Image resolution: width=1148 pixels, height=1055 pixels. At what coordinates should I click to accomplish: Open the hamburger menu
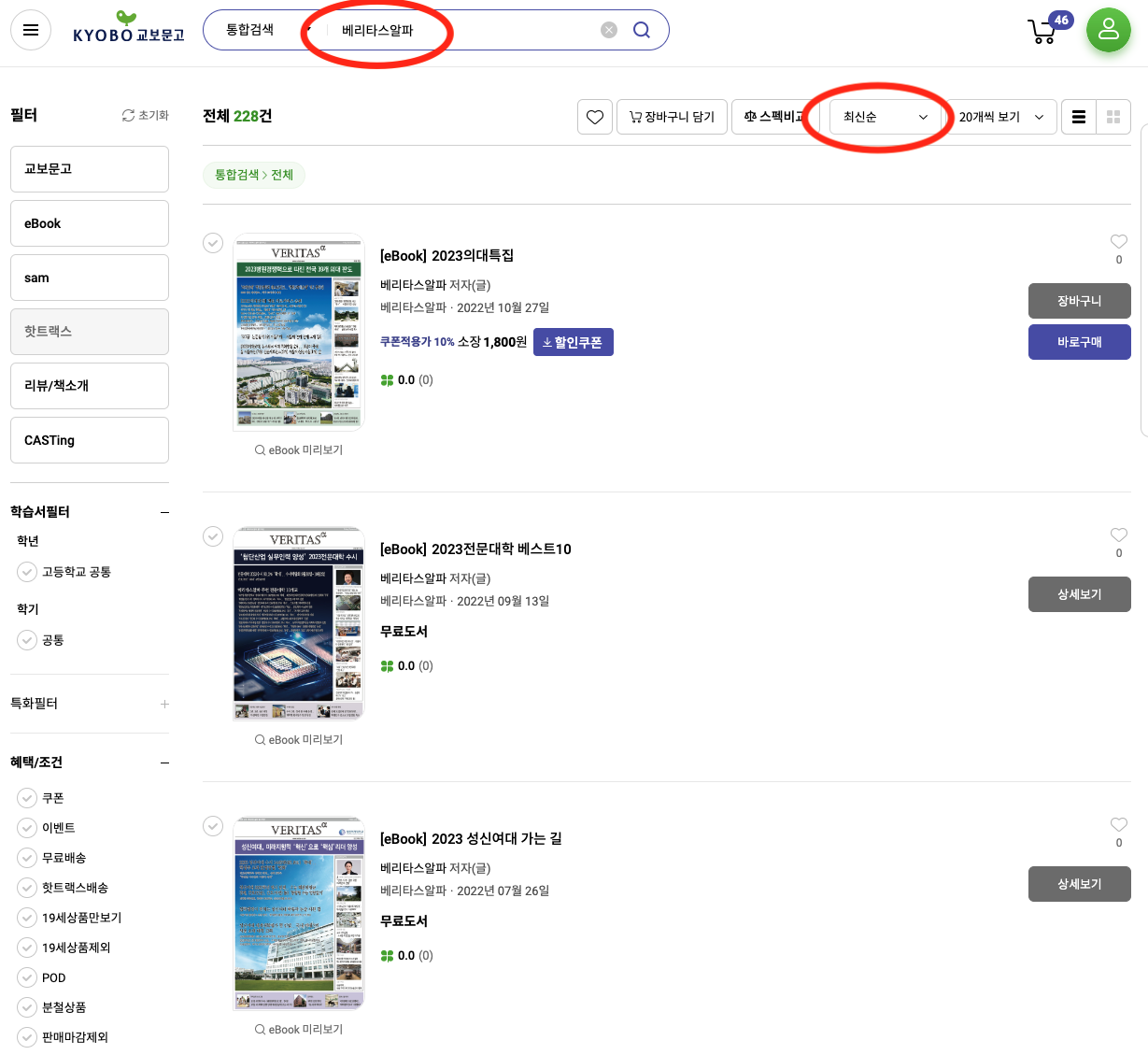point(31,30)
